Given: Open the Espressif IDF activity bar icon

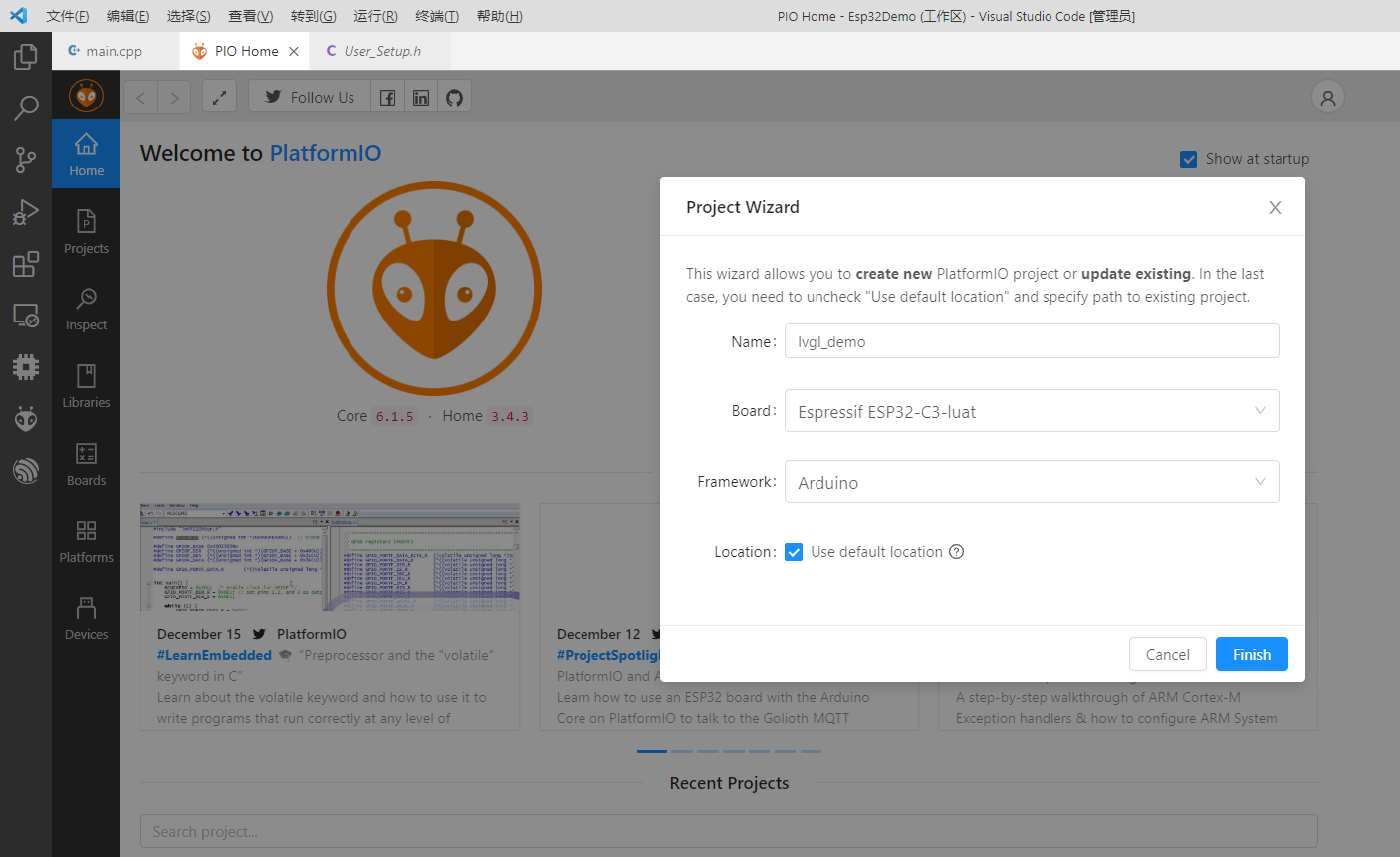Looking at the screenshot, I should [x=26, y=471].
